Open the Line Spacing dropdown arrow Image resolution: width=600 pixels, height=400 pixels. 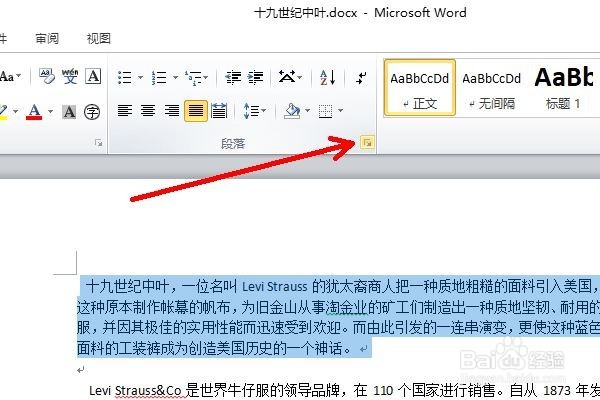[x=264, y=111]
